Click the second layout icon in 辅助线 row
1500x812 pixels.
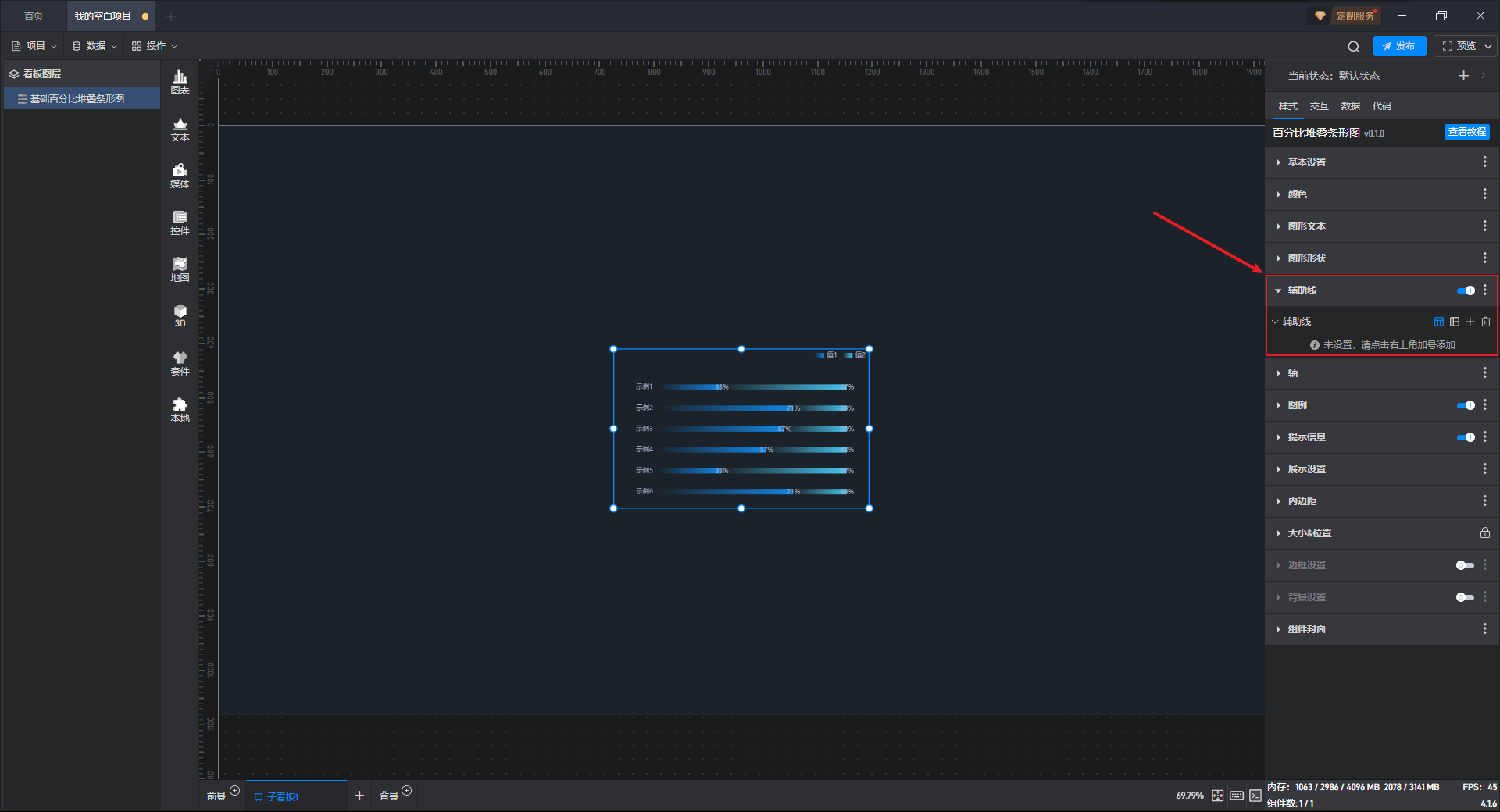pos(1454,322)
